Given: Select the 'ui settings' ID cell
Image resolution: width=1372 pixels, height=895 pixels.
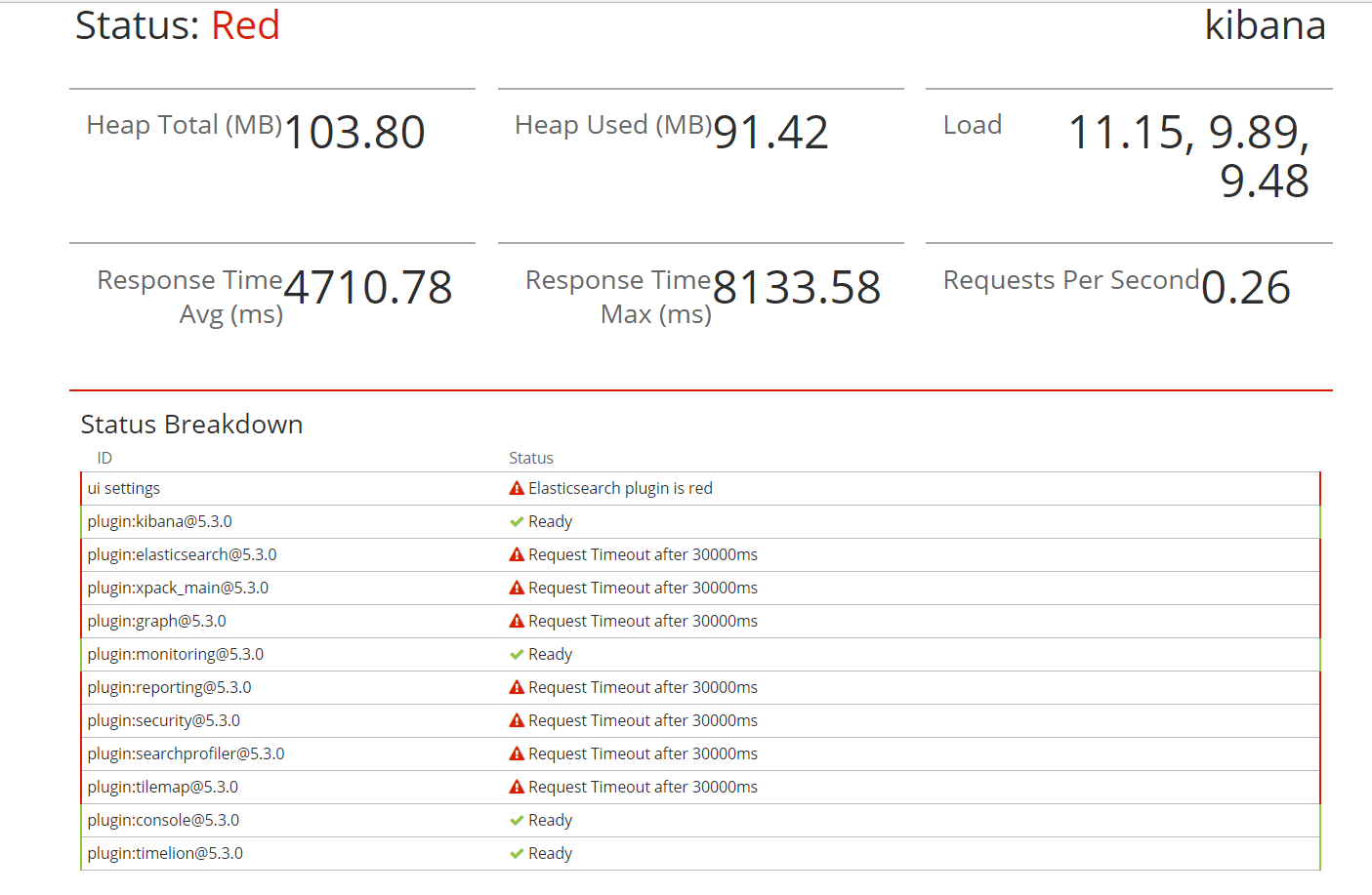Looking at the screenshot, I should point(124,488).
